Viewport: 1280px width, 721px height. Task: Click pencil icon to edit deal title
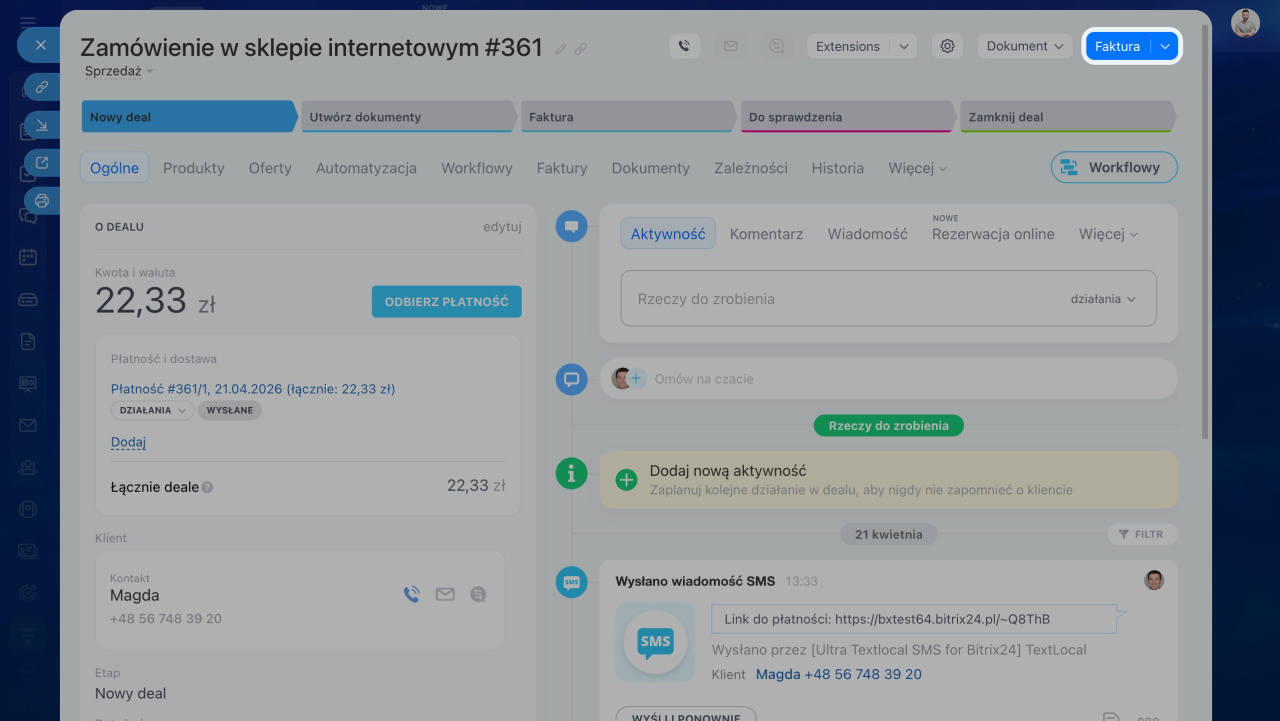tap(561, 49)
